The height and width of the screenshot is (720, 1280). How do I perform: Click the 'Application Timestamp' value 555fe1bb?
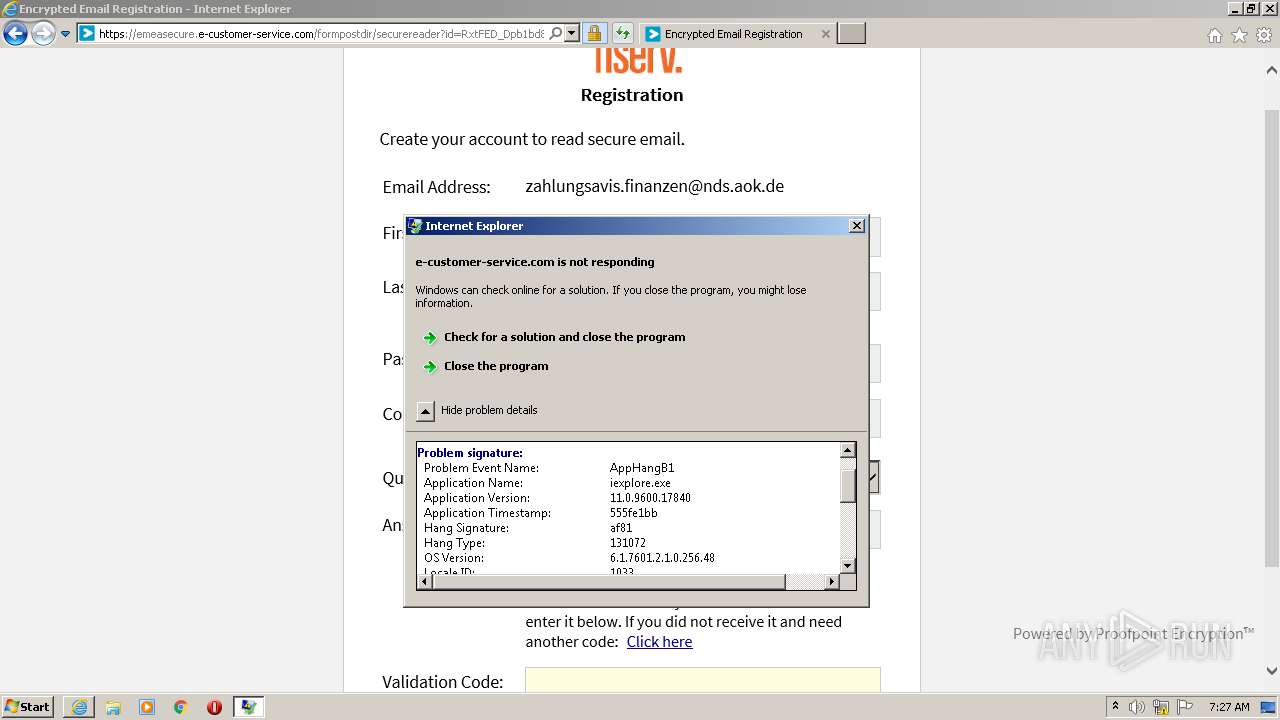pos(634,513)
